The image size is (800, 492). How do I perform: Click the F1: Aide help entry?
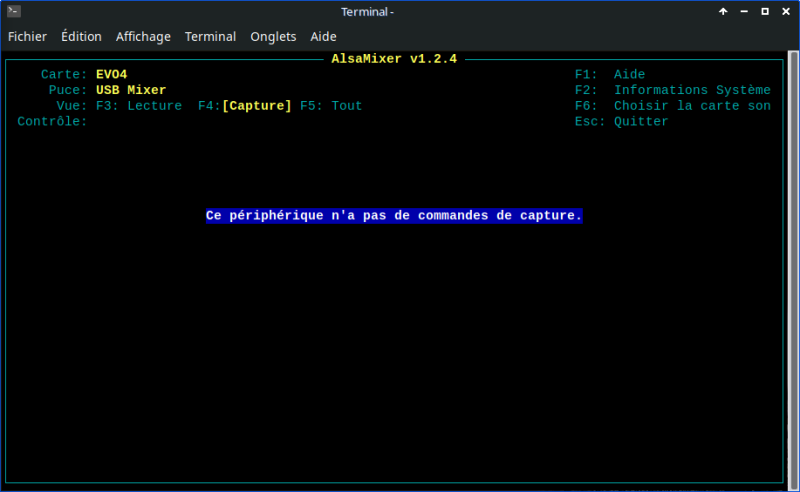point(610,75)
